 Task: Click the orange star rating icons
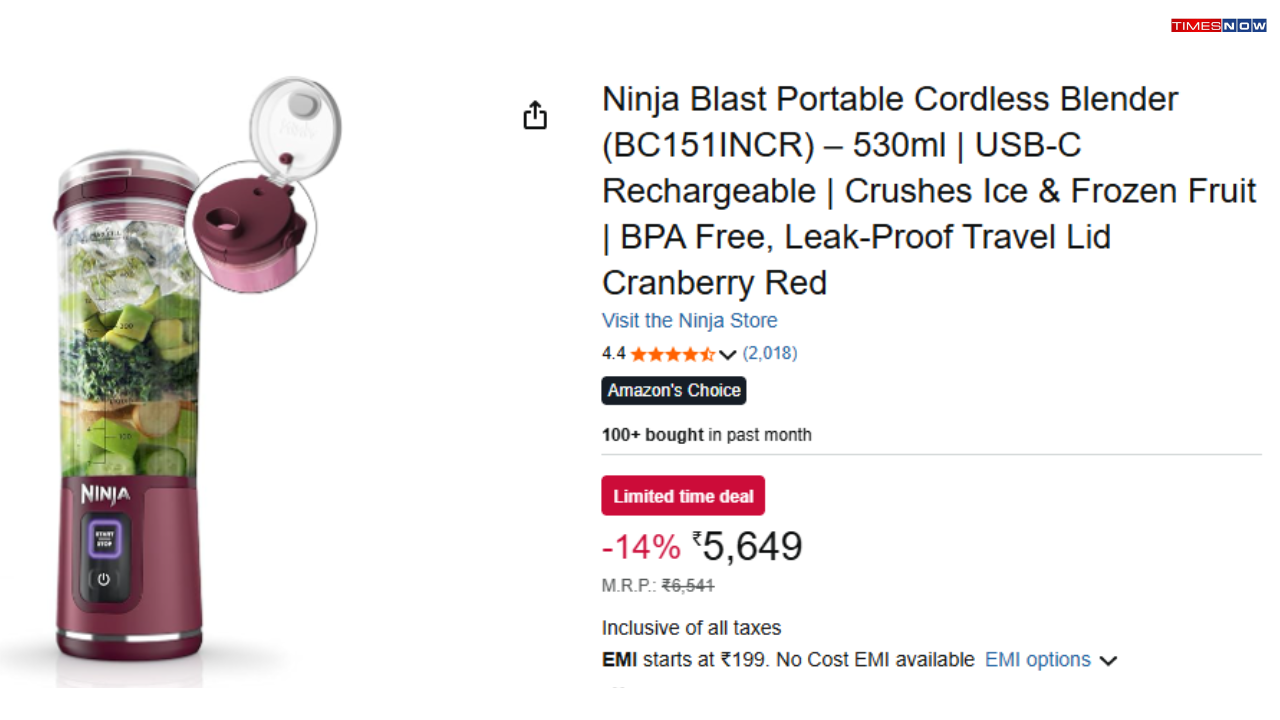pyautogui.click(x=672, y=354)
